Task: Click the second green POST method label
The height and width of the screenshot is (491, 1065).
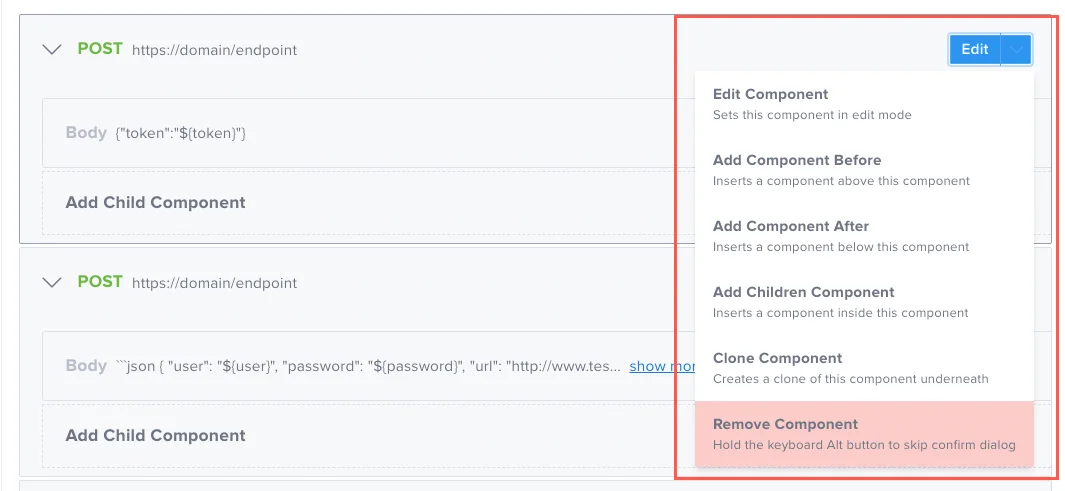Action: pyautogui.click(x=100, y=282)
